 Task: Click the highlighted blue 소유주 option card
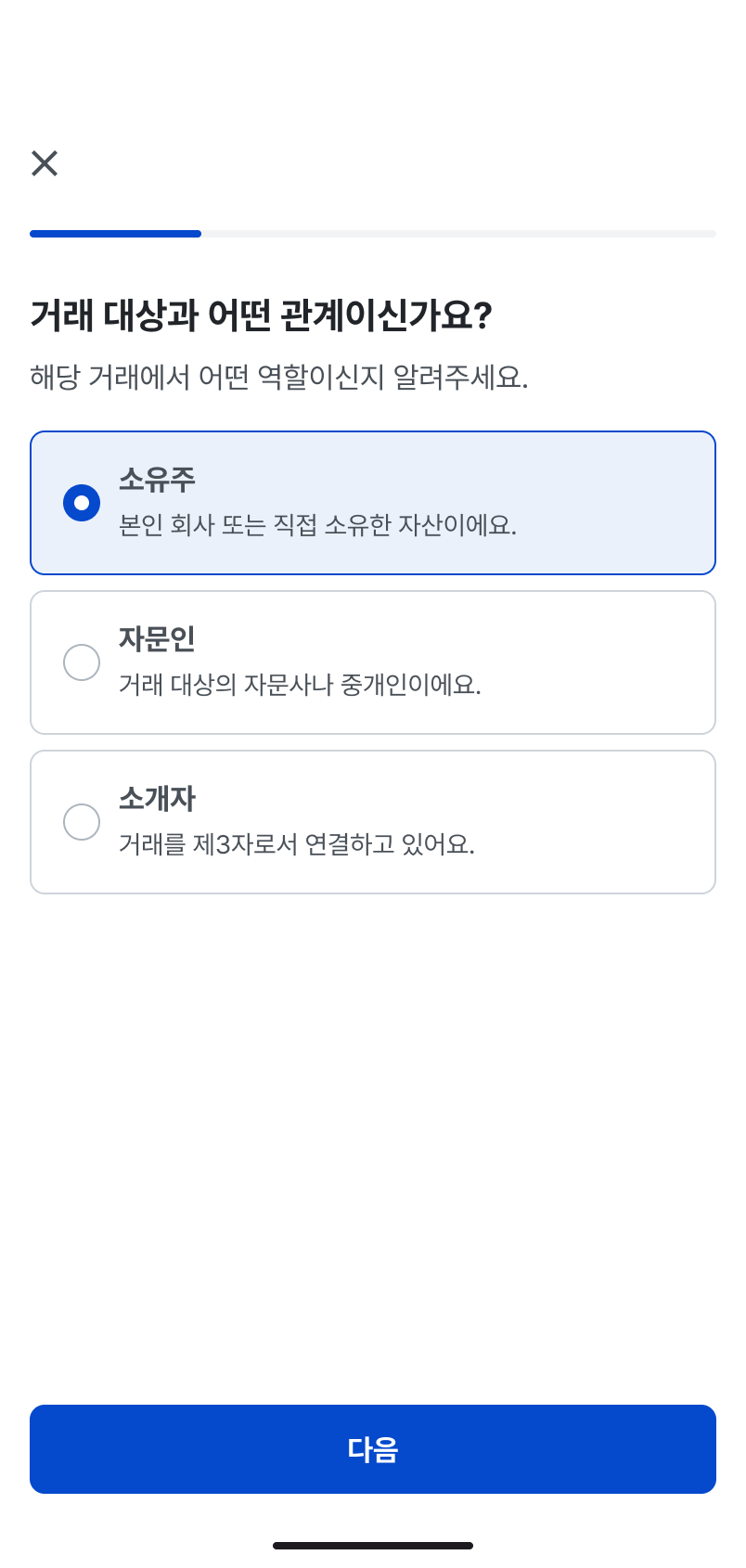603,503
